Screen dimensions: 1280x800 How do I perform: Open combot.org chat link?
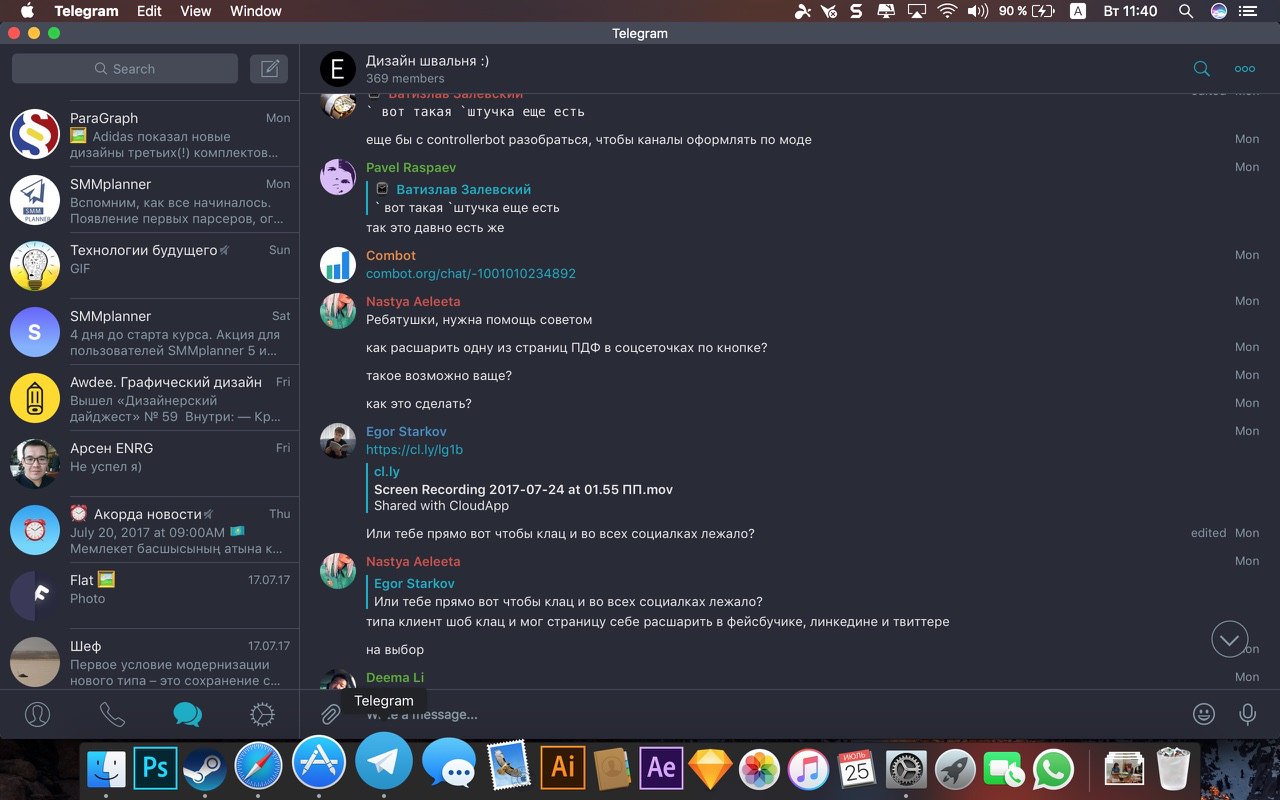(x=471, y=273)
